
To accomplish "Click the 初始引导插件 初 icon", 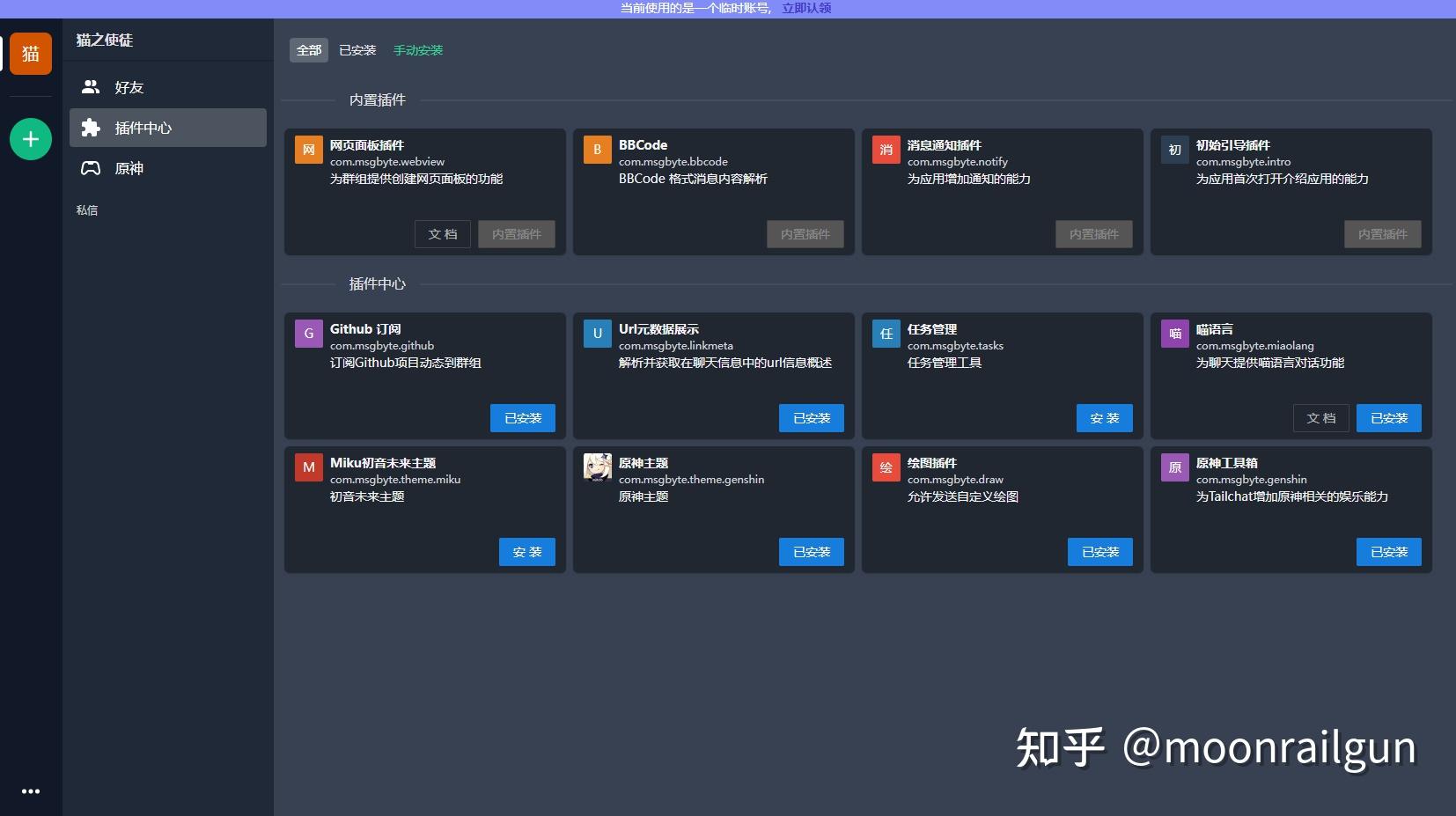I will coord(1175,150).
